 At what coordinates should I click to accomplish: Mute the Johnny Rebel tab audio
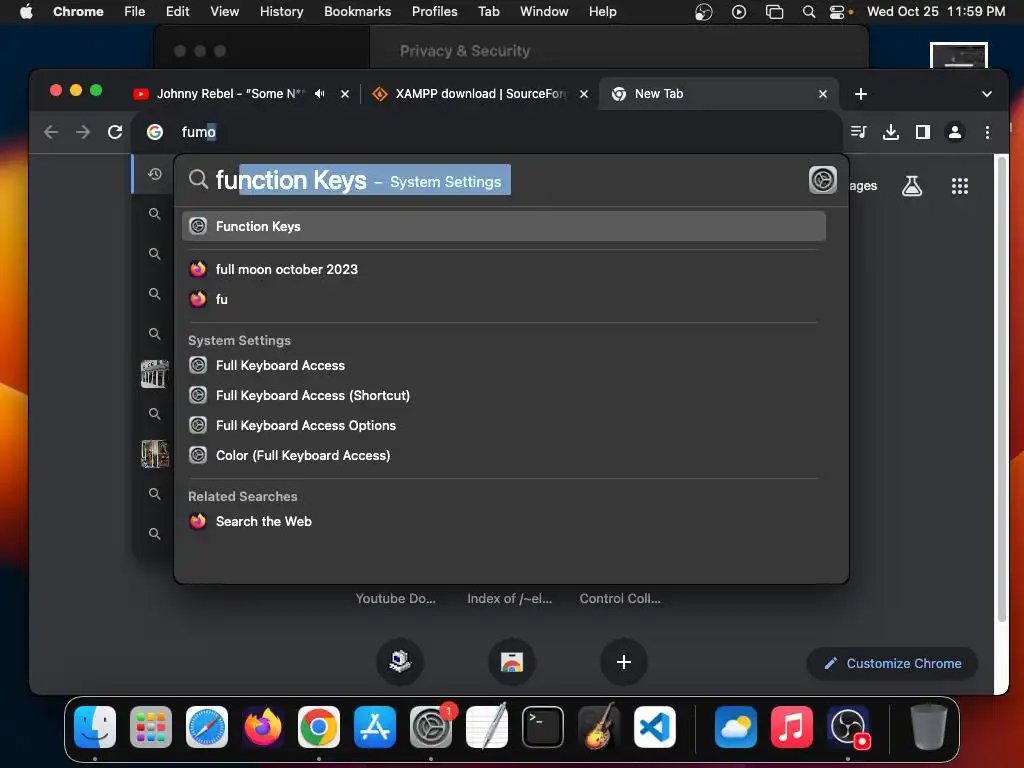pos(319,93)
